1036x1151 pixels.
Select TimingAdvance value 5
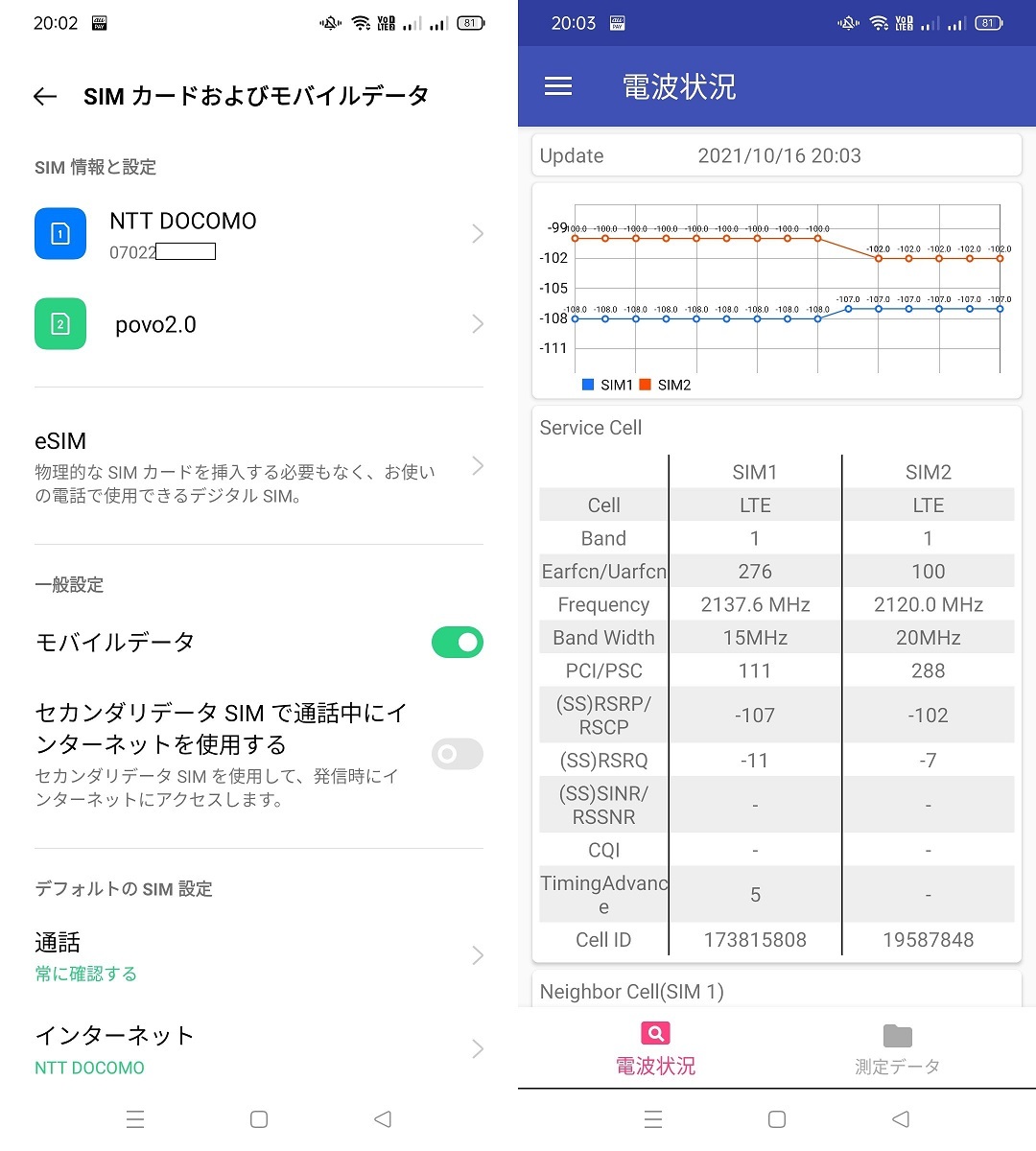pyautogui.click(x=755, y=895)
